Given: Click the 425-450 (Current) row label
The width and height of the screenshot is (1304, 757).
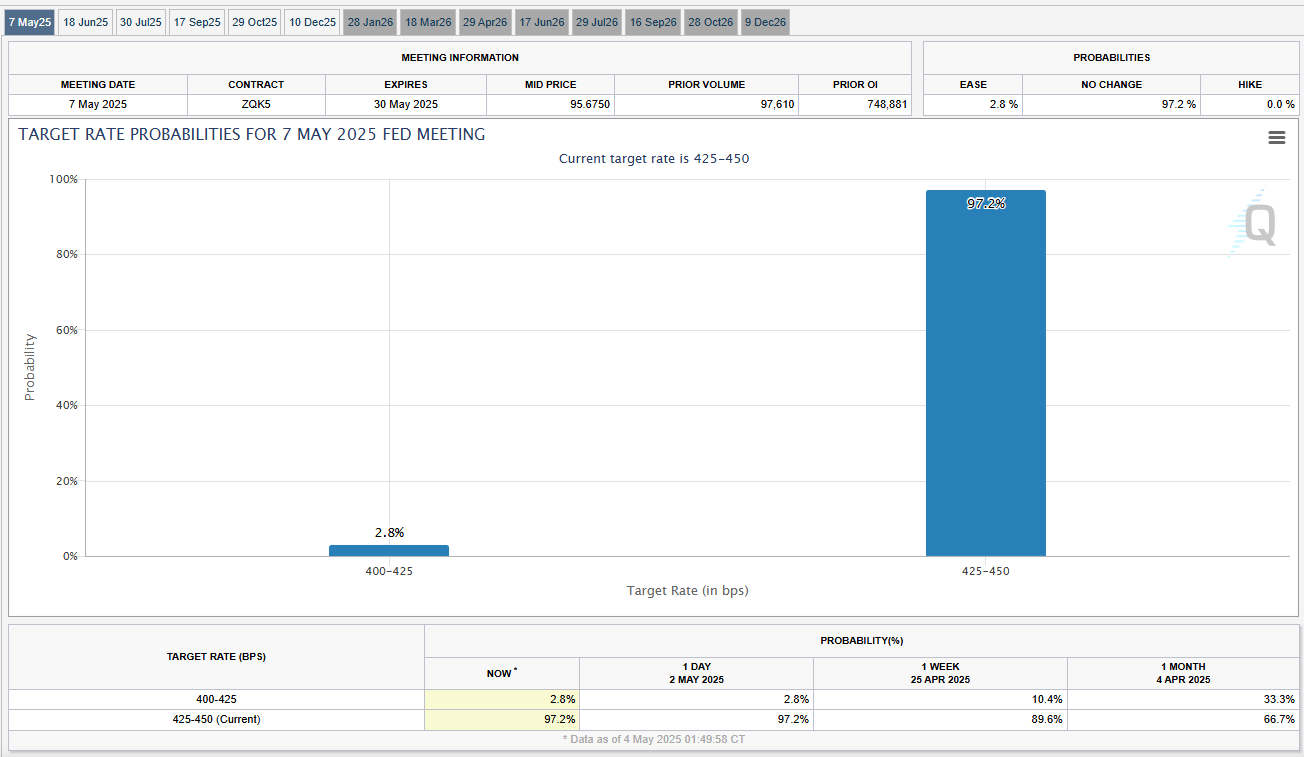Looking at the screenshot, I should point(216,720).
